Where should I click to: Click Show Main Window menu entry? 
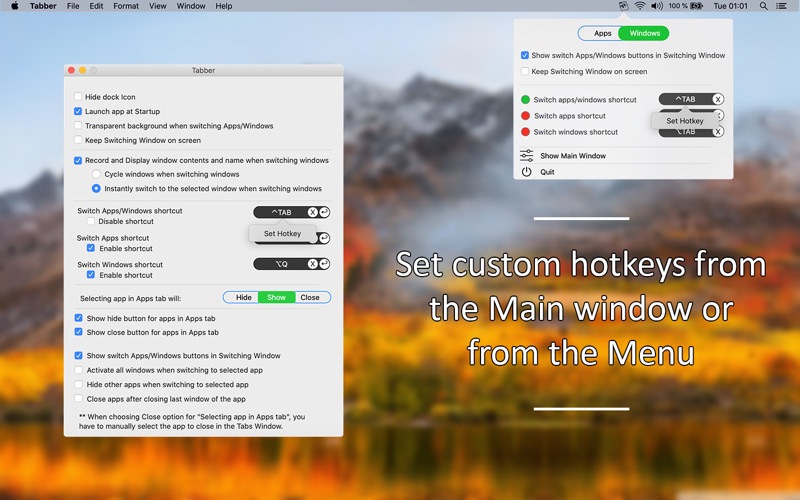(x=573, y=156)
